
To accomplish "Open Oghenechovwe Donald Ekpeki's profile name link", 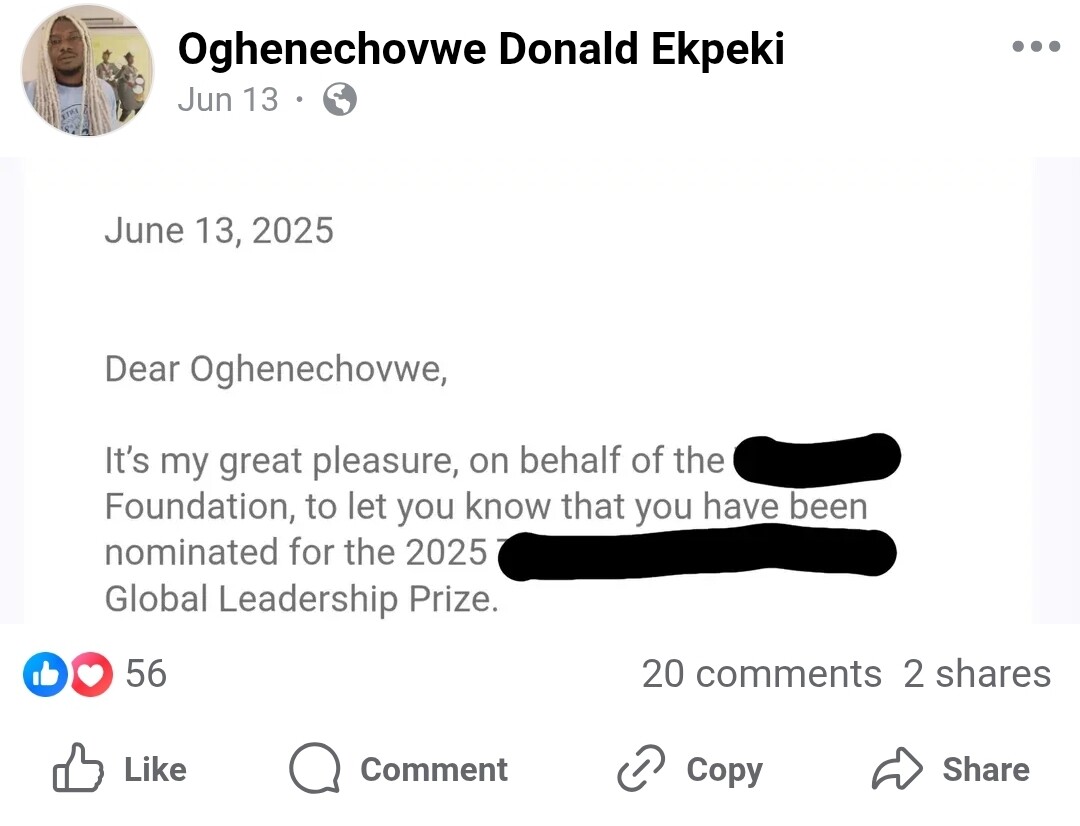I will click(x=481, y=50).
